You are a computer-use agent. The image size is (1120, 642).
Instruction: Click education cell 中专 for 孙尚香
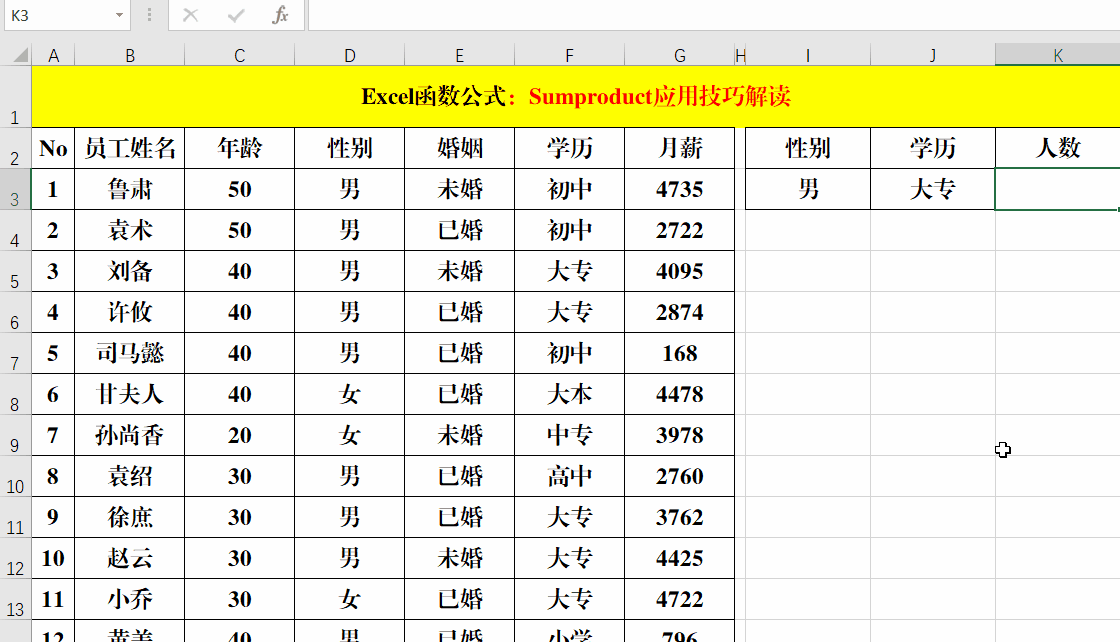click(x=569, y=435)
